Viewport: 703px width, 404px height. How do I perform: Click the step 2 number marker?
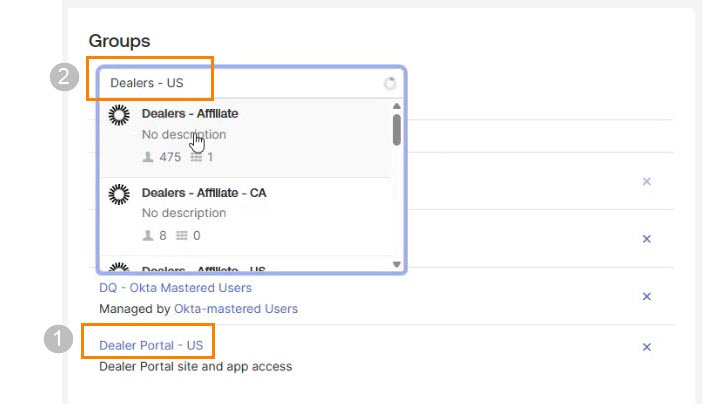click(x=65, y=78)
